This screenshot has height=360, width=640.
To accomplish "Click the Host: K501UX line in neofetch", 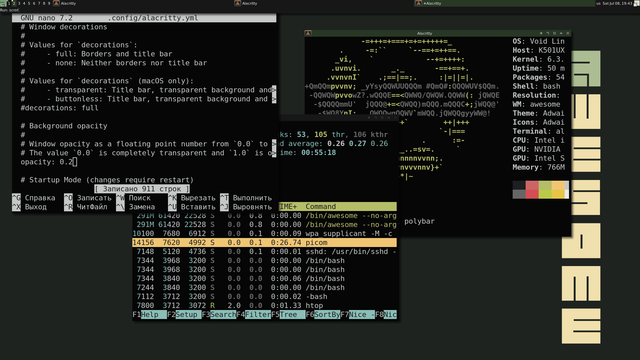I will 539,51.
